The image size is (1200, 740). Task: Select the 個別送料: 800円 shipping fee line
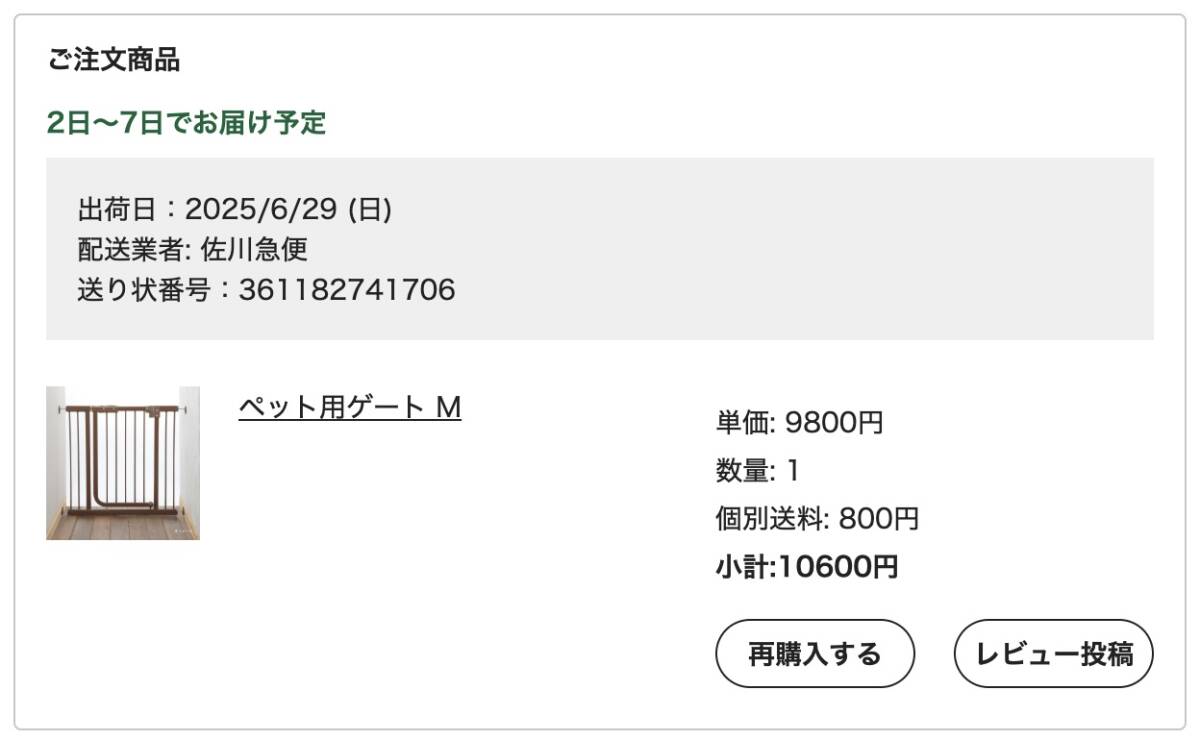click(817, 519)
